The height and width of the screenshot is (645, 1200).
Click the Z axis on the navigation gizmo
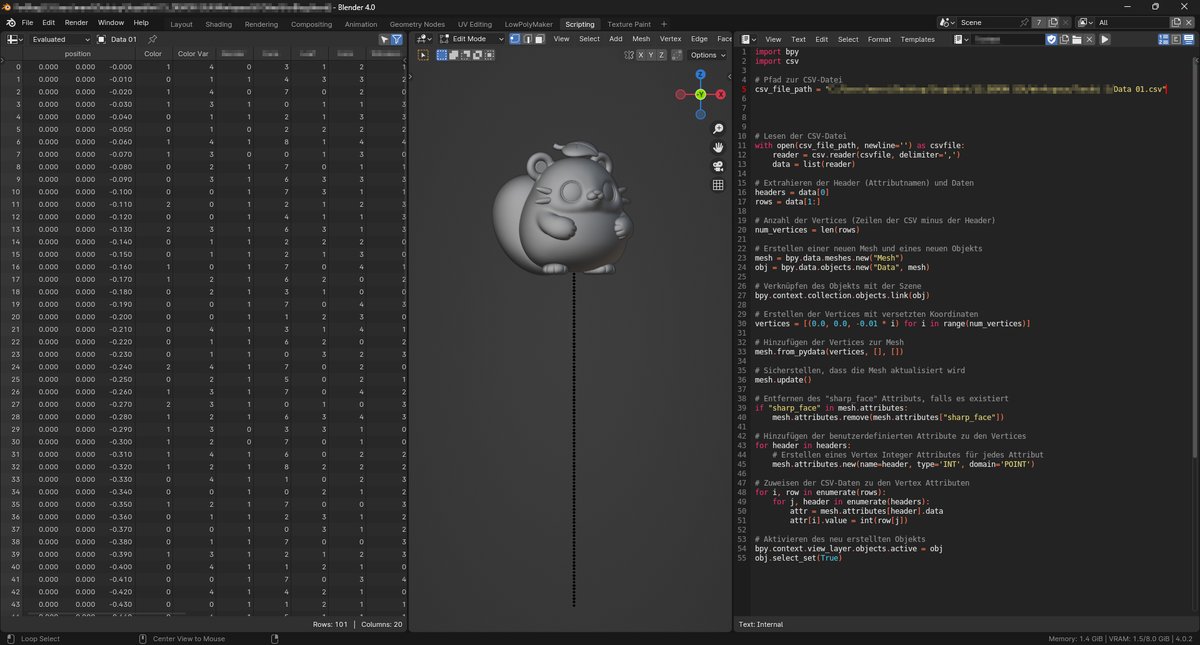click(701, 75)
